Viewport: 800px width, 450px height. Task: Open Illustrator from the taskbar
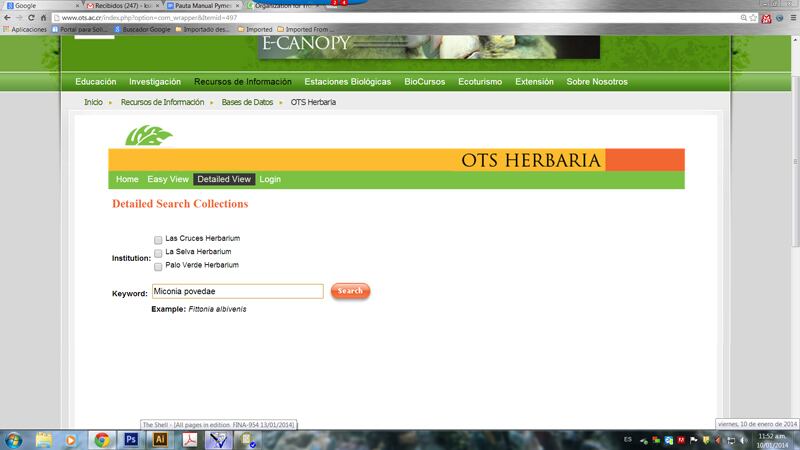[x=159, y=439]
